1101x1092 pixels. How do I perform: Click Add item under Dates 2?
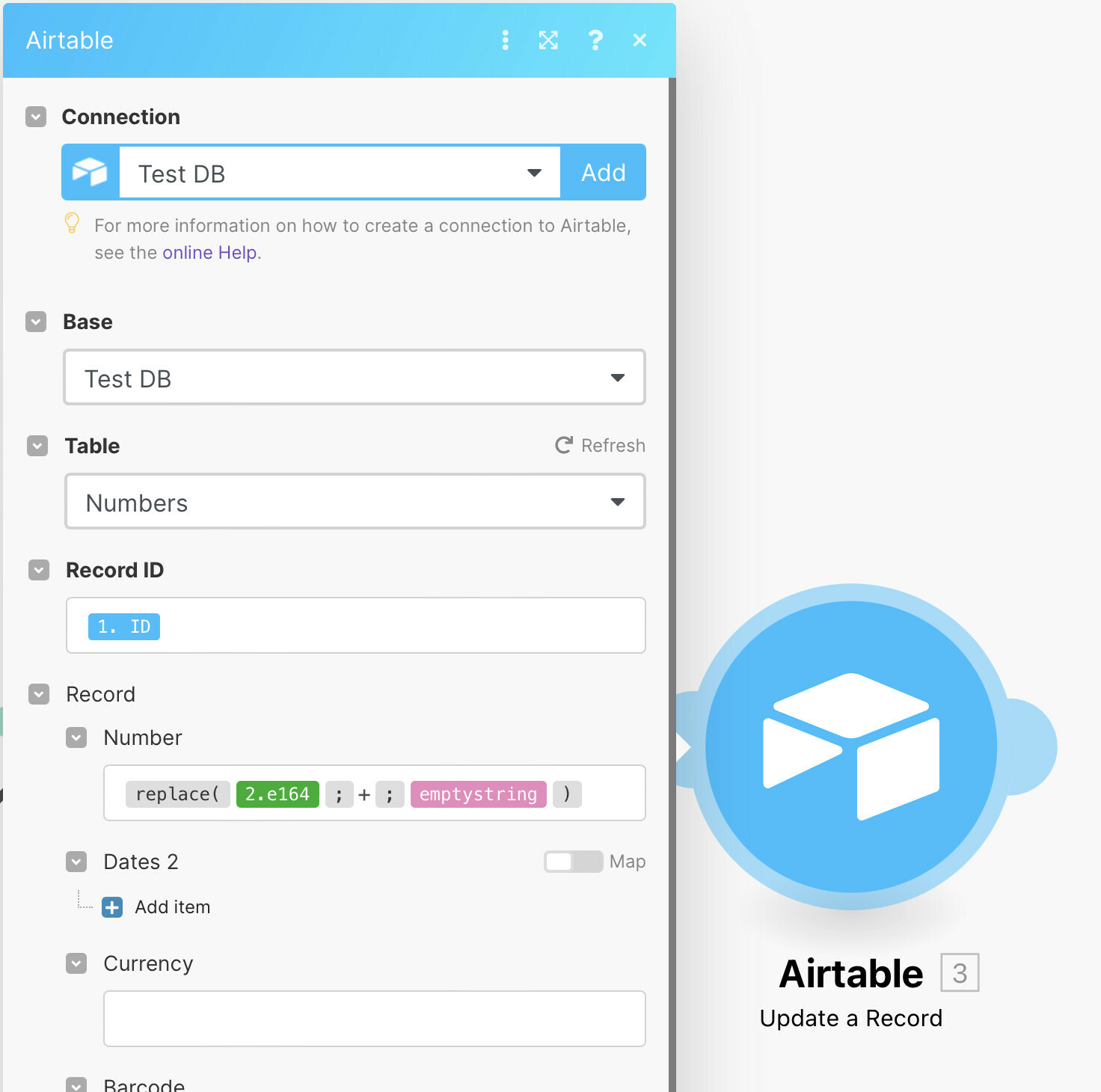click(173, 907)
